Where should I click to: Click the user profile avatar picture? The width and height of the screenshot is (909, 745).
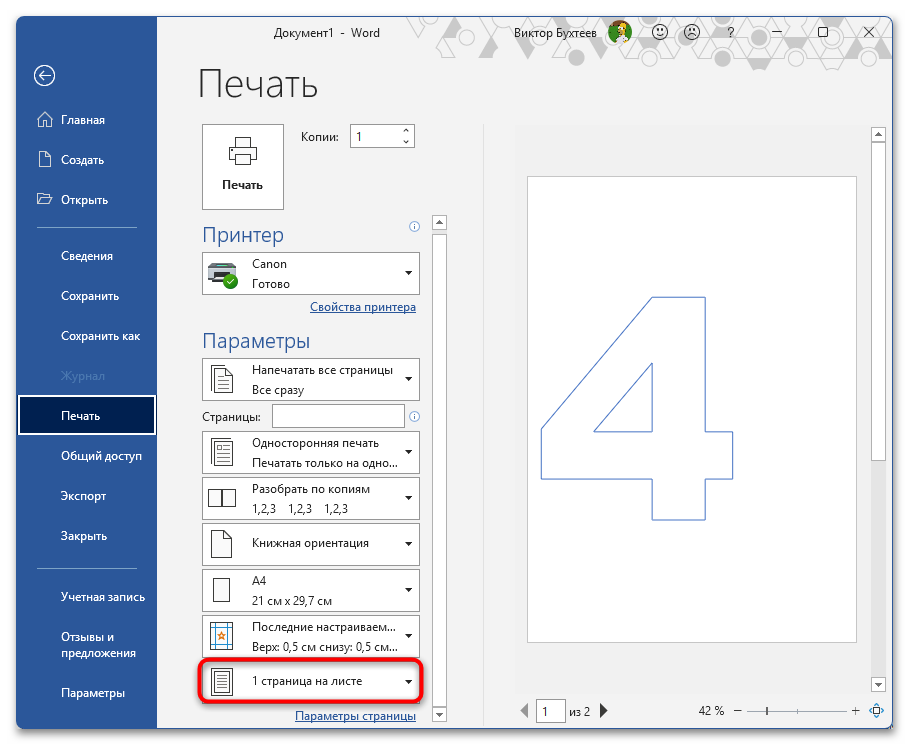(x=620, y=33)
